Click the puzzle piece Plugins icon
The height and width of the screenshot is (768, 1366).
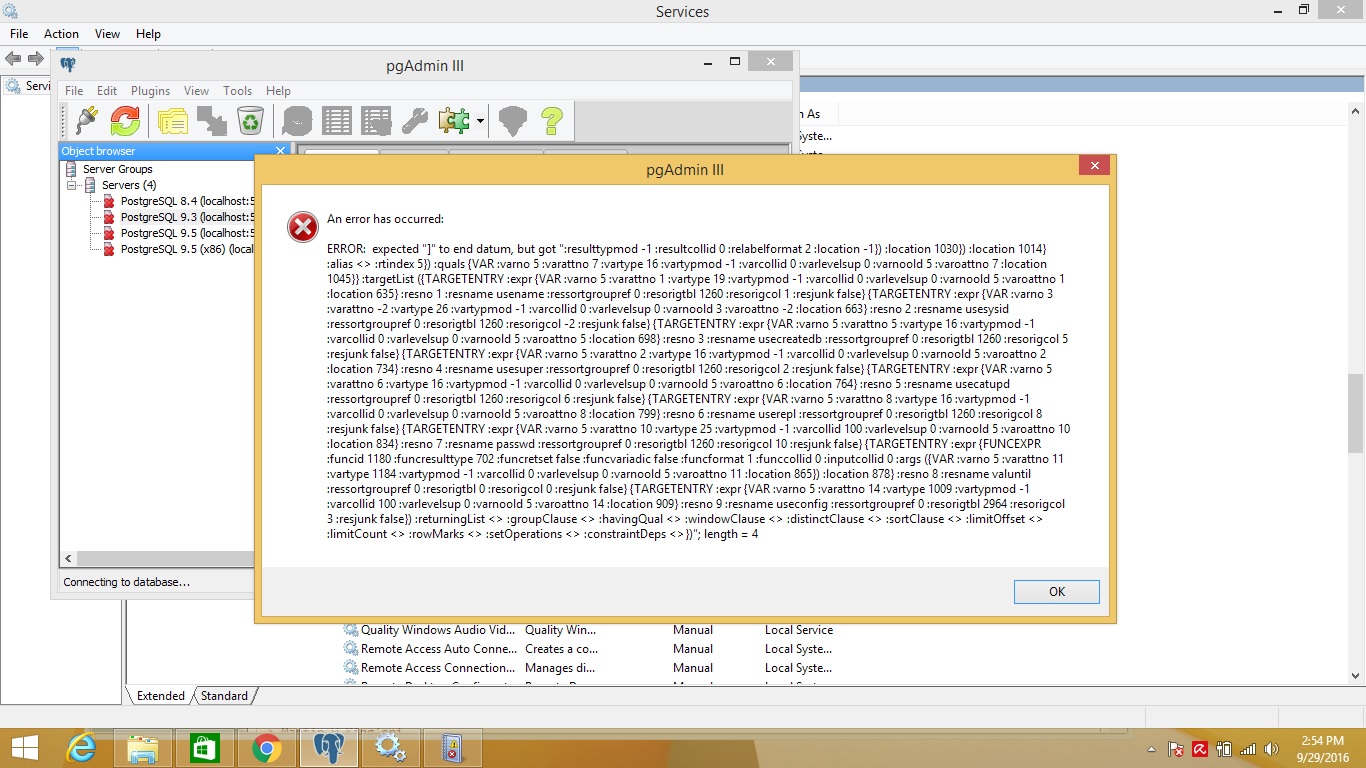click(x=454, y=121)
